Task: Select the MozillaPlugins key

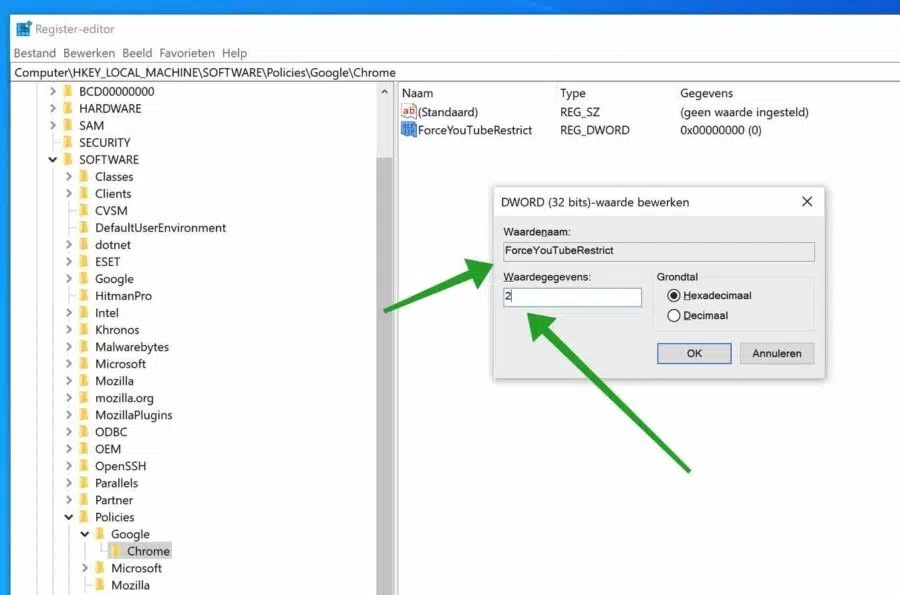Action: [x=134, y=415]
